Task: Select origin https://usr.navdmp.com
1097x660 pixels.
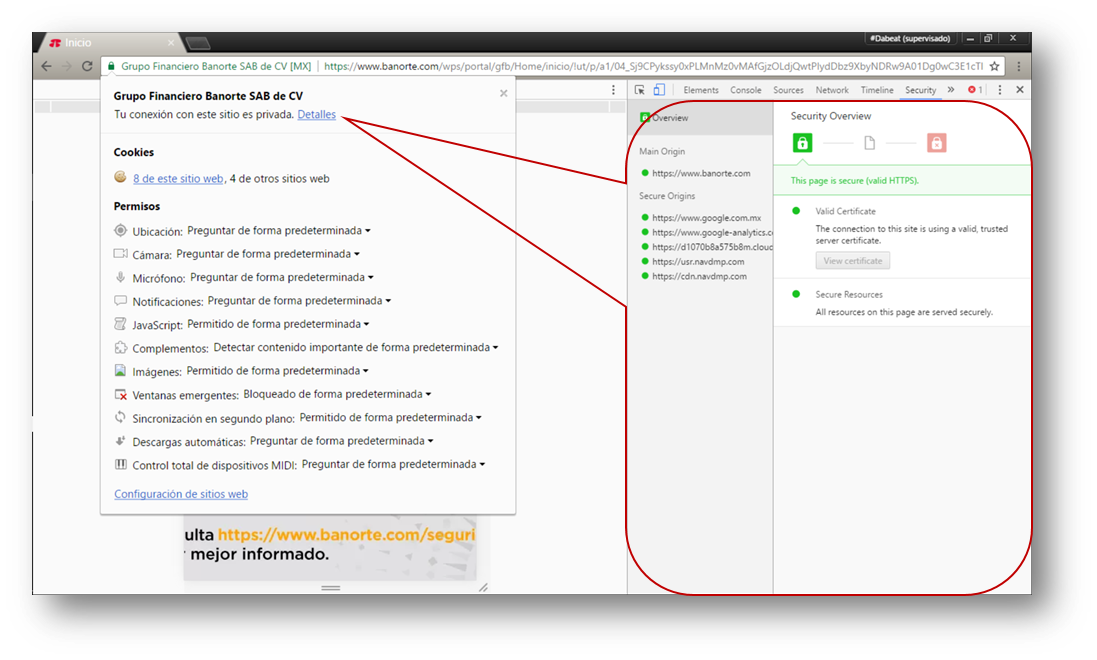Action: 698,262
